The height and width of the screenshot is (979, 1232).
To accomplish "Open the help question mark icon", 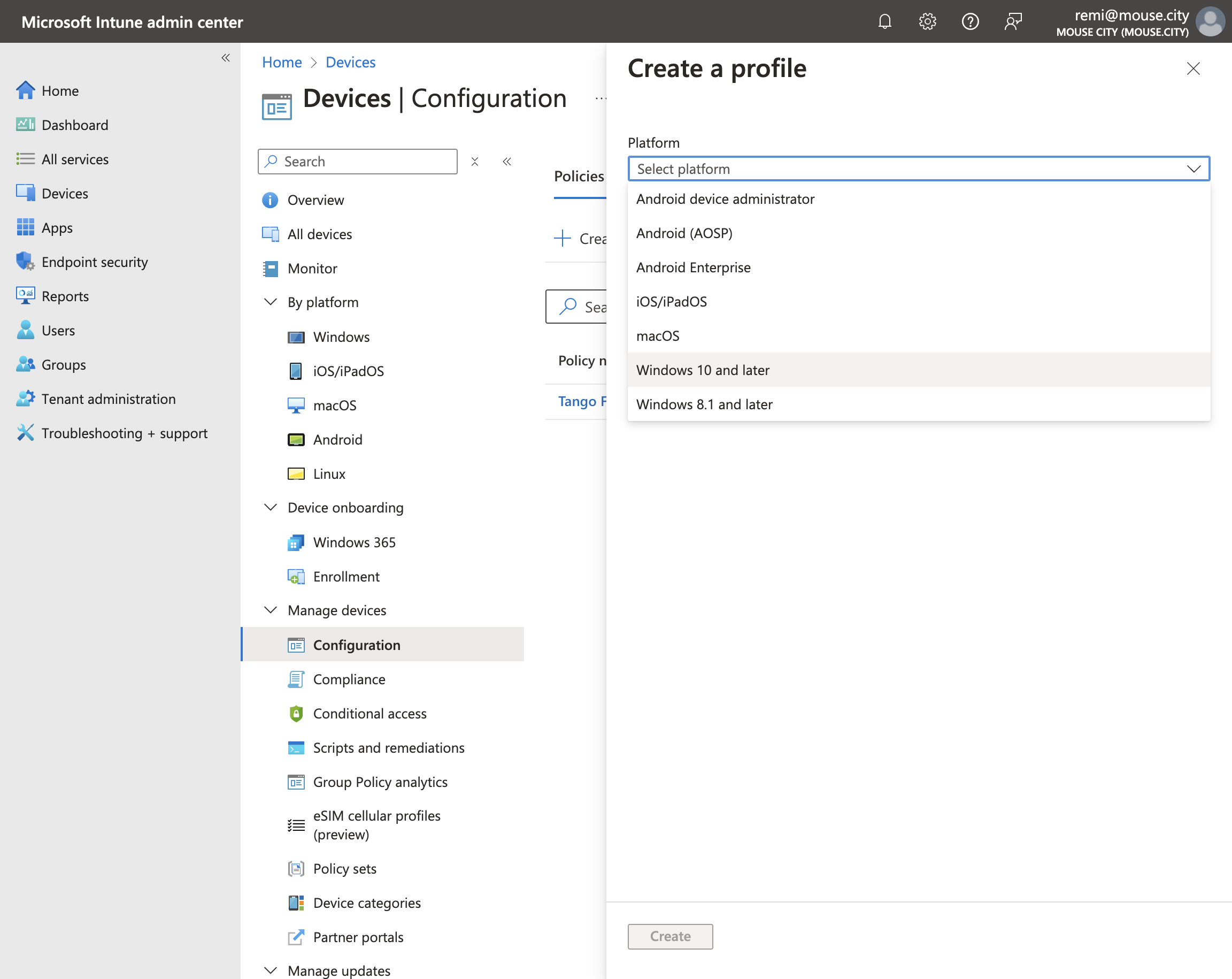I will 969,22.
